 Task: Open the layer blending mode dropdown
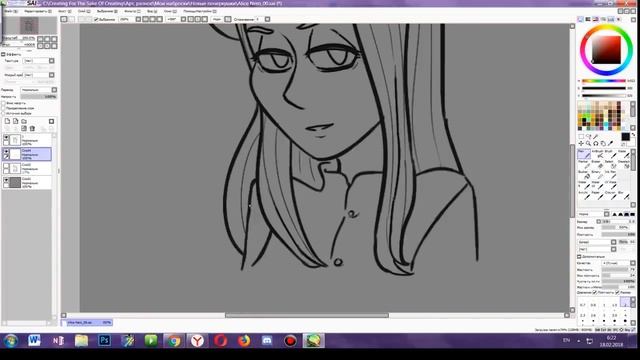click(x=39, y=90)
